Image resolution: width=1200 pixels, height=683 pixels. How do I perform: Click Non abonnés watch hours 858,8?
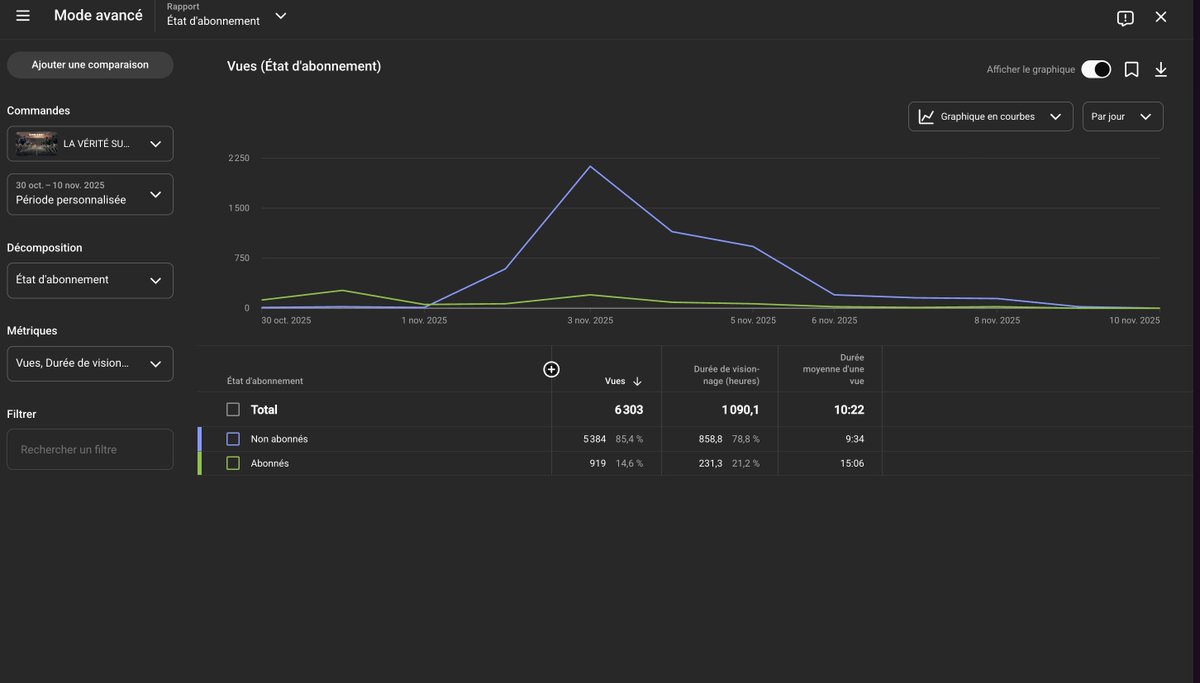[x=710, y=439]
